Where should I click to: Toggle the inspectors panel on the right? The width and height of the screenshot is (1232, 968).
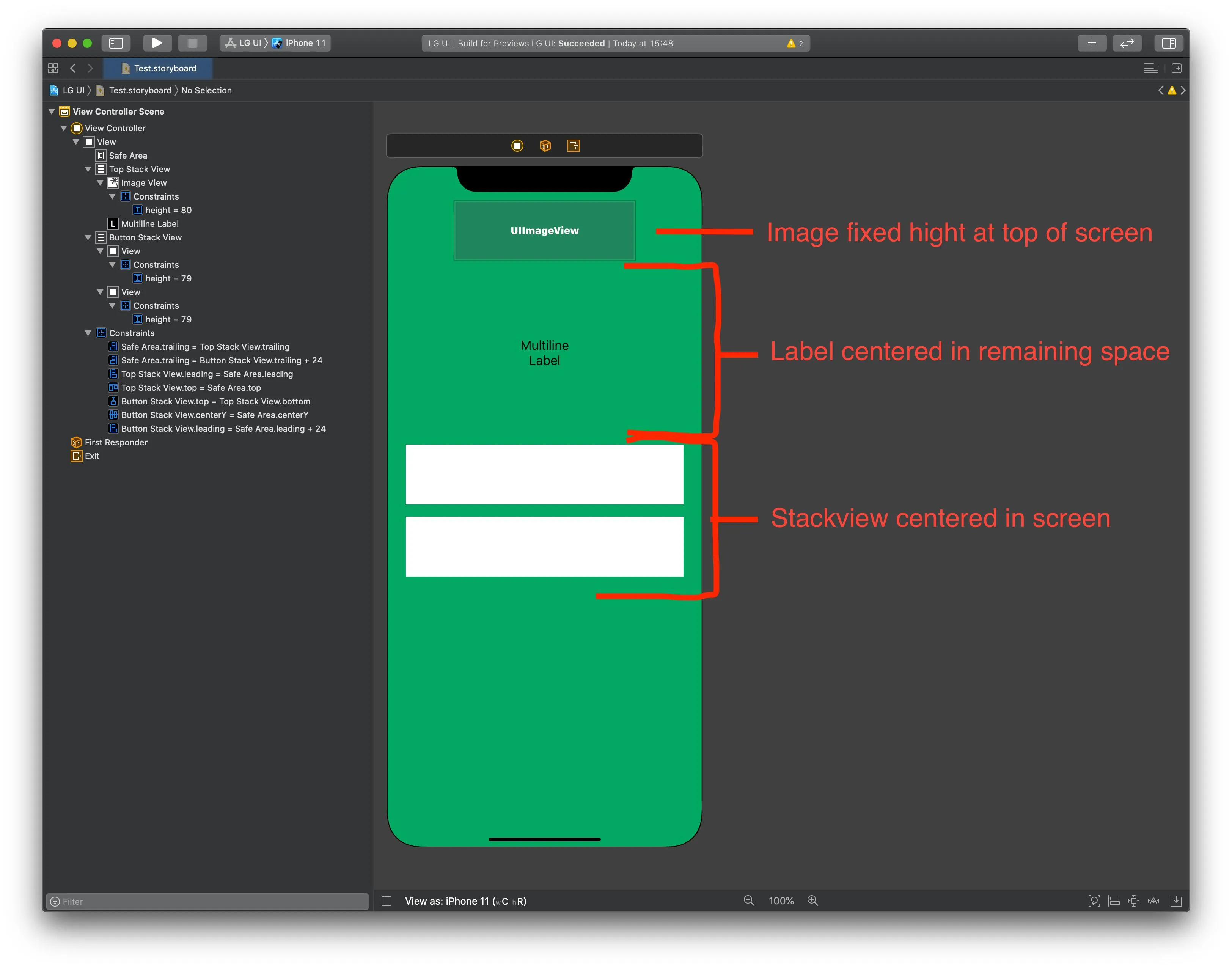click(1168, 43)
